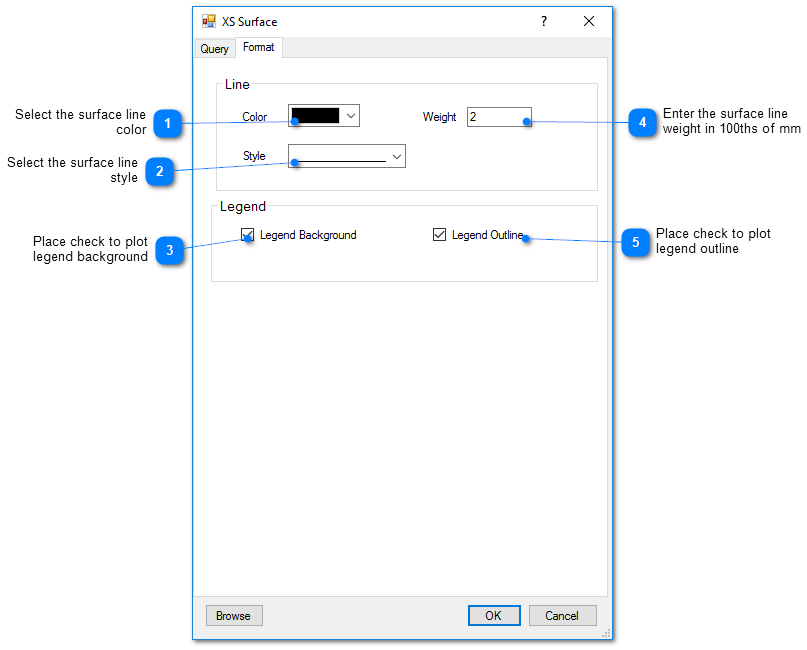Screen dimensions: 807x650
Task: Click the Weight input field
Action: pos(499,117)
